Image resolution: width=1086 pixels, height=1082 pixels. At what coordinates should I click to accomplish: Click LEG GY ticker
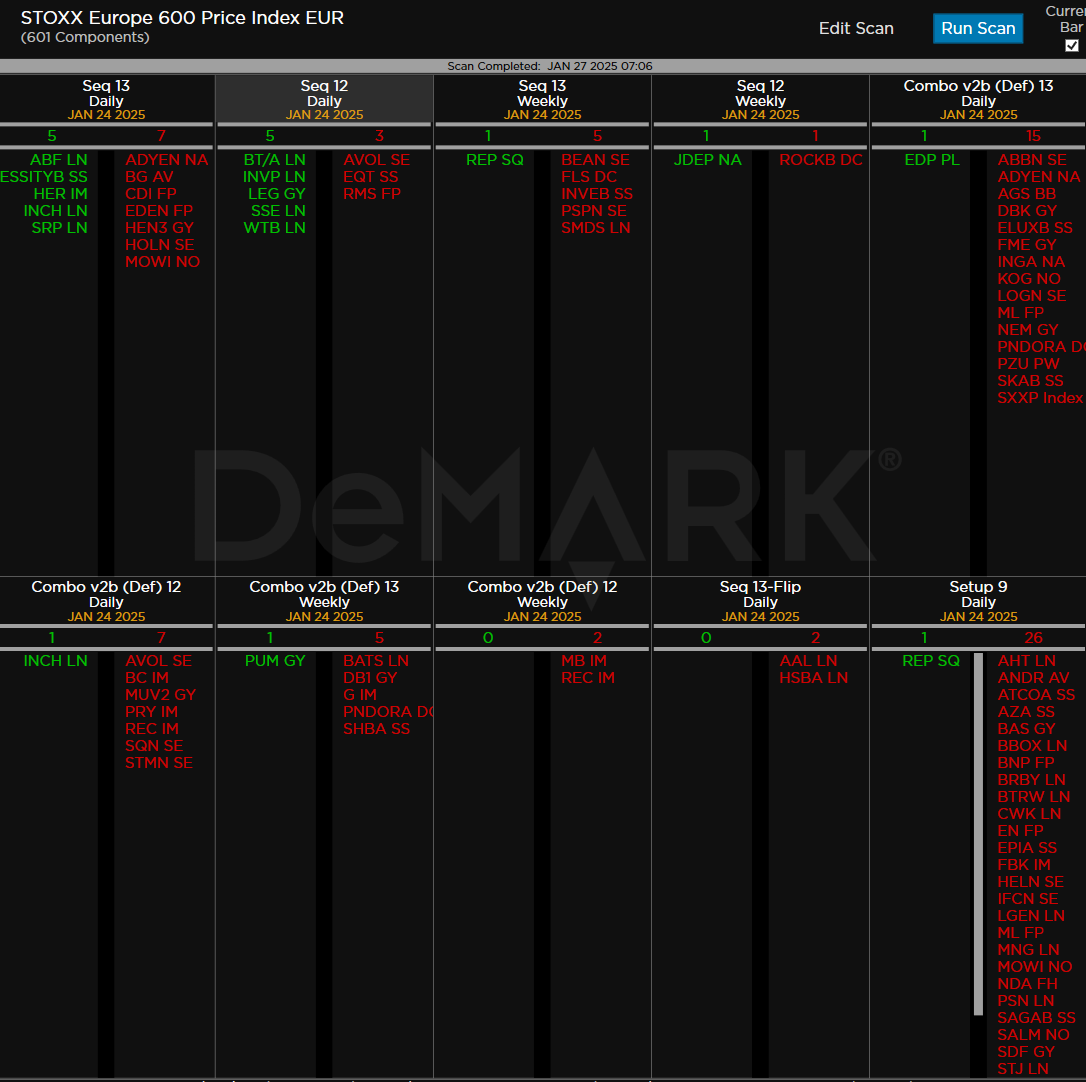click(277, 194)
